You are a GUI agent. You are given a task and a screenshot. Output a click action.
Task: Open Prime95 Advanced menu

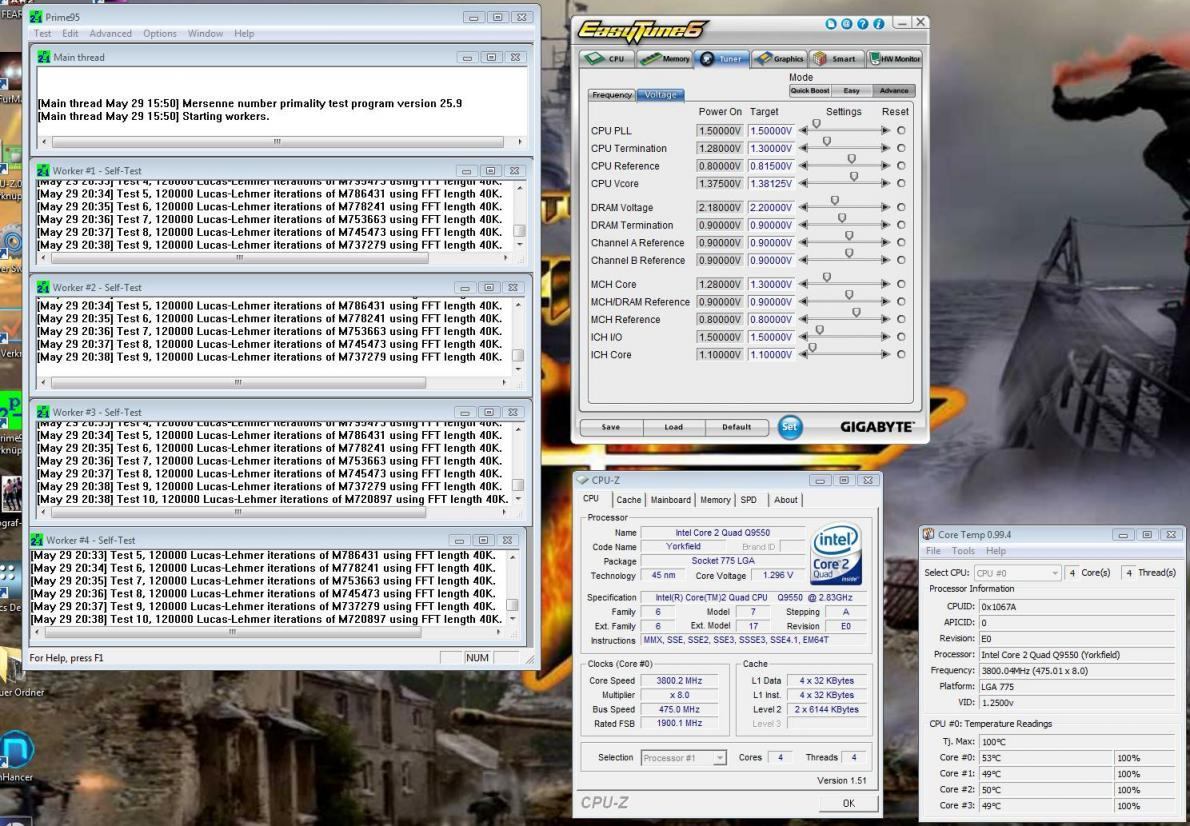tap(110, 33)
